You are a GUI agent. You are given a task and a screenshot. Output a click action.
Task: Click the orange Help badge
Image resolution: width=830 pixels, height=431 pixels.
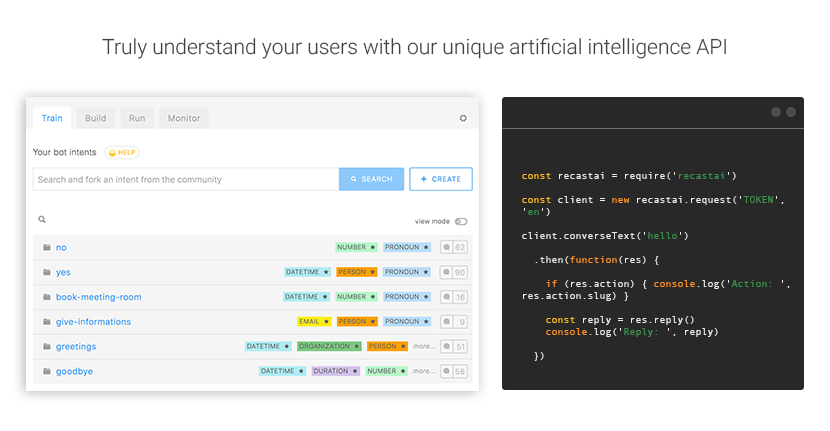(121, 152)
